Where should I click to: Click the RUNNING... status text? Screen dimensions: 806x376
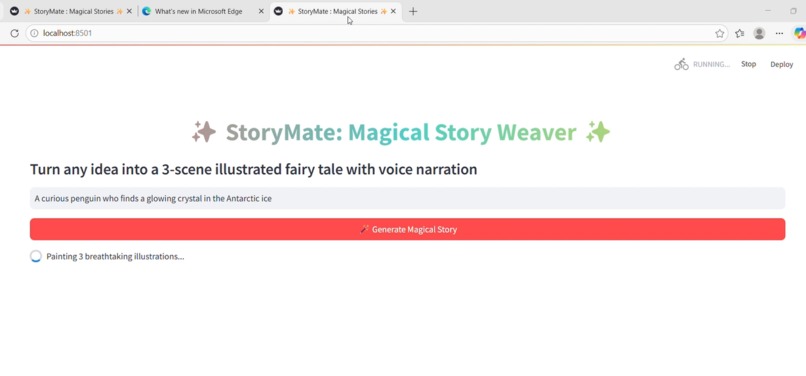711,64
